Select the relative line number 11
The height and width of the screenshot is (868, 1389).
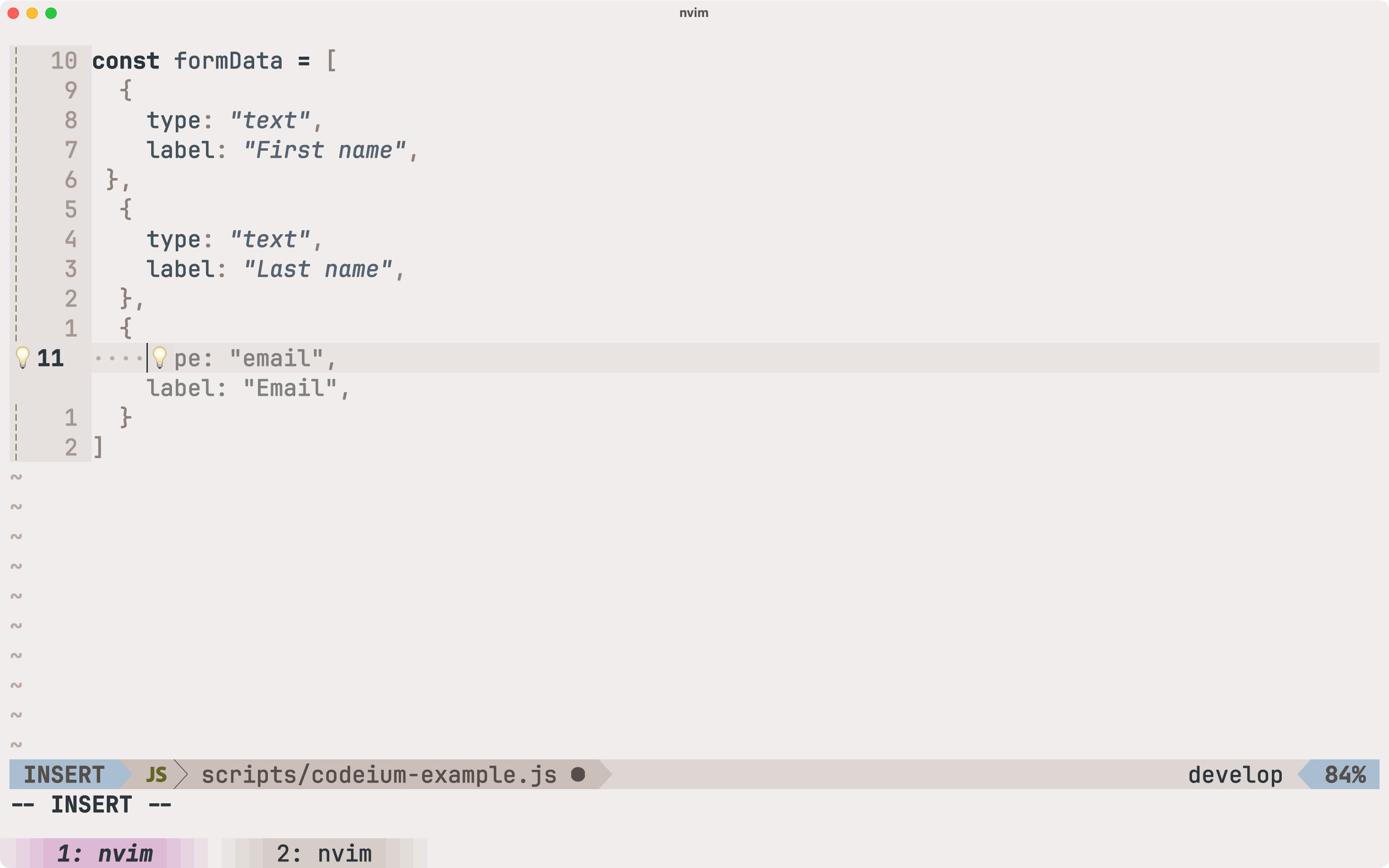(x=51, y=358)
